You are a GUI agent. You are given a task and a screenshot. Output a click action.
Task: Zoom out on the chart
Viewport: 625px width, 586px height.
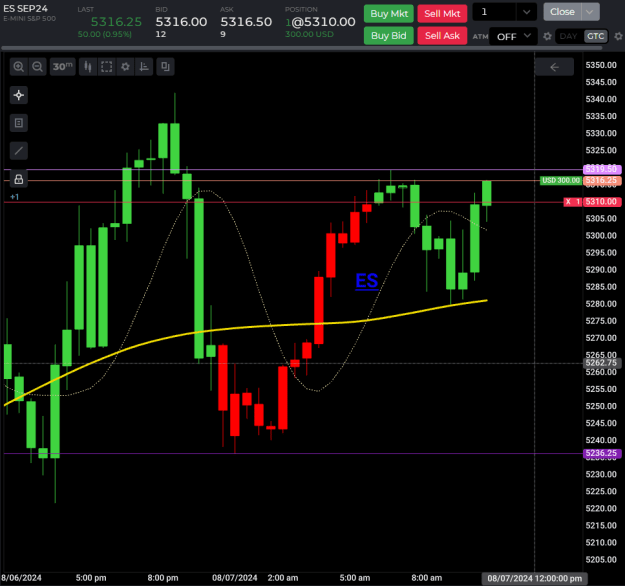click(37, 67)
